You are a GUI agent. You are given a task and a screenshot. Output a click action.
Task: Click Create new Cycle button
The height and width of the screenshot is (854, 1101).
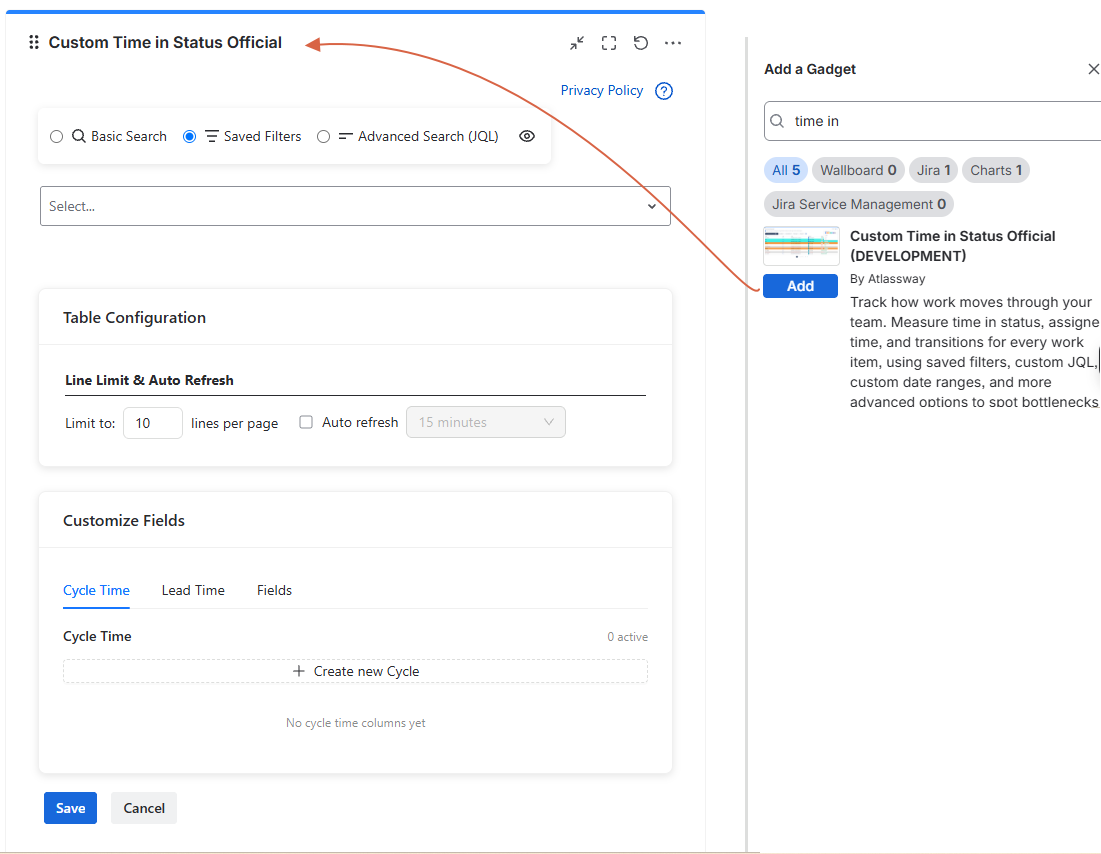pyautogui.click(x=355, y=671)
